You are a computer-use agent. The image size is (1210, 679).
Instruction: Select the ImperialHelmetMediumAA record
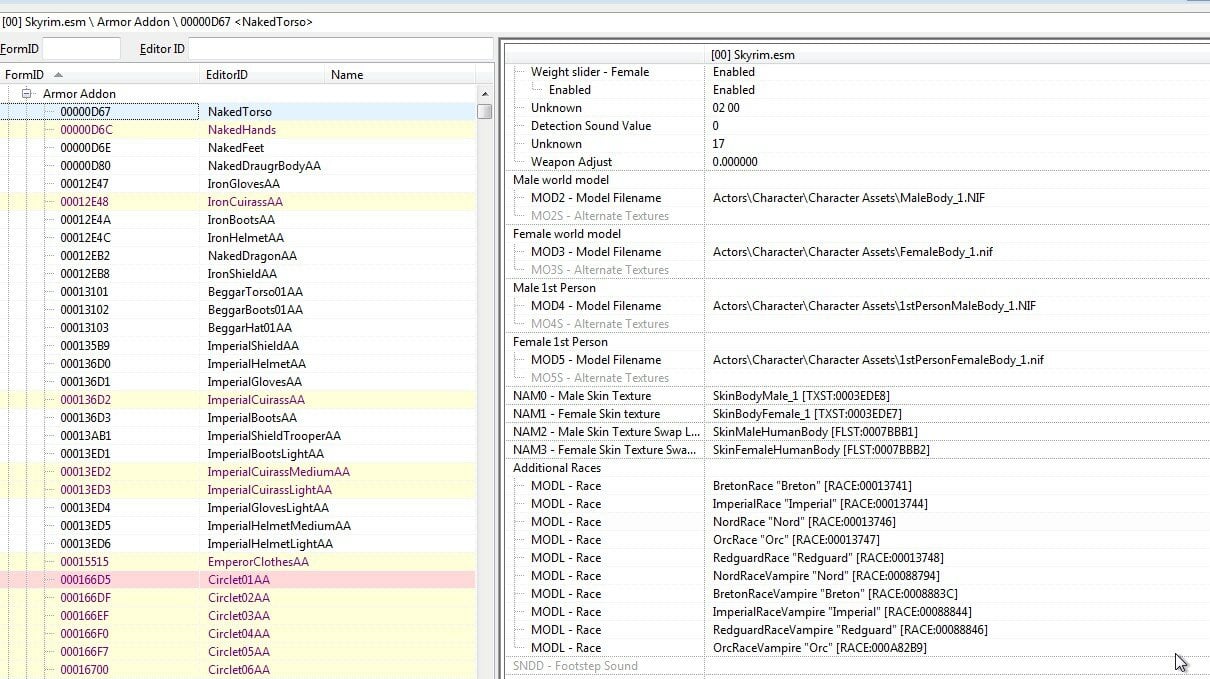238,526
